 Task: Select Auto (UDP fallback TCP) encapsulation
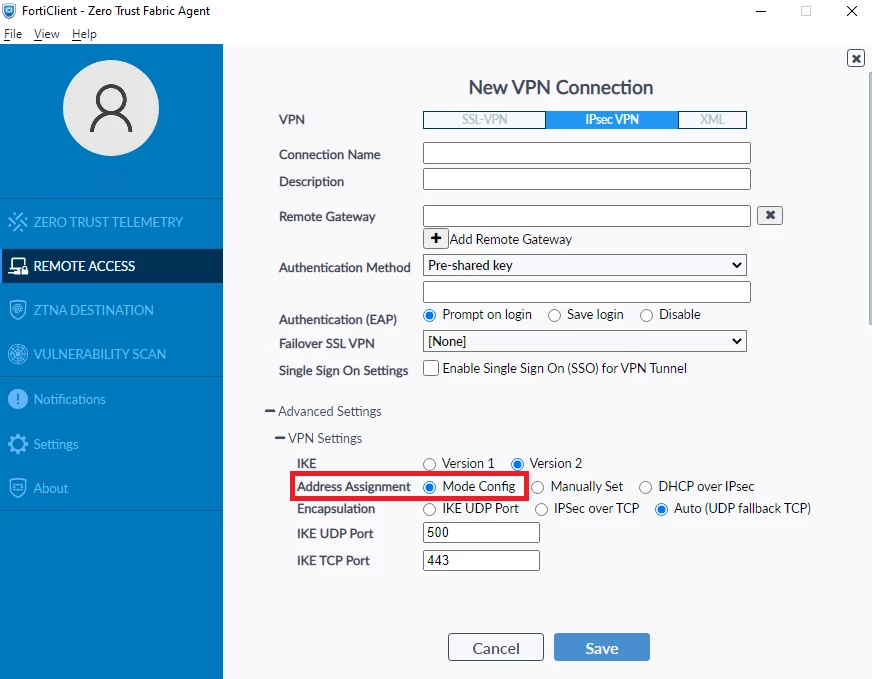[661, 509]
